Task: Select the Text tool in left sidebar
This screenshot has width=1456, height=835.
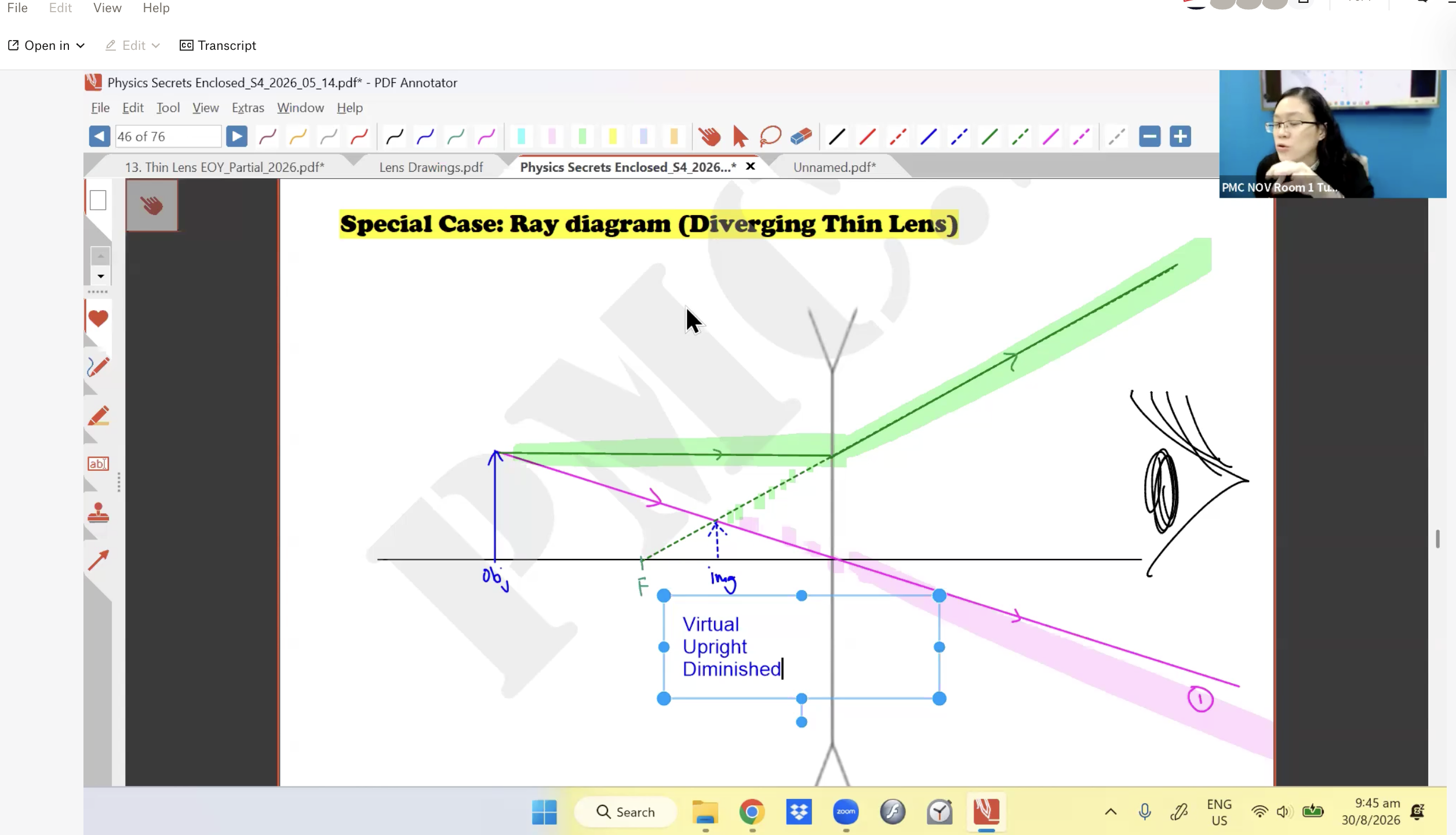Action: [98, 464]
